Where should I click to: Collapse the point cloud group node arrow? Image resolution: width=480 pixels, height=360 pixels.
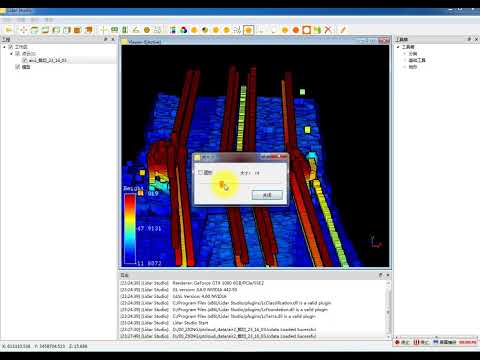[11, 54]
